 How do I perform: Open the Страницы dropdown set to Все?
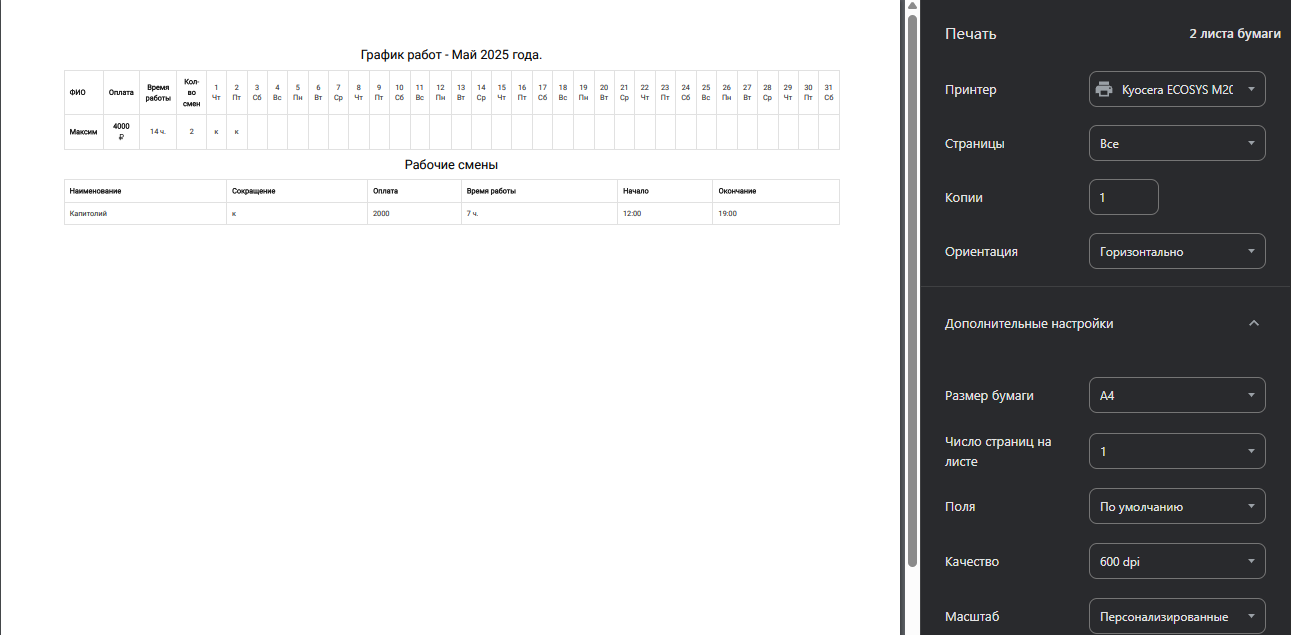pos(1176,143)
